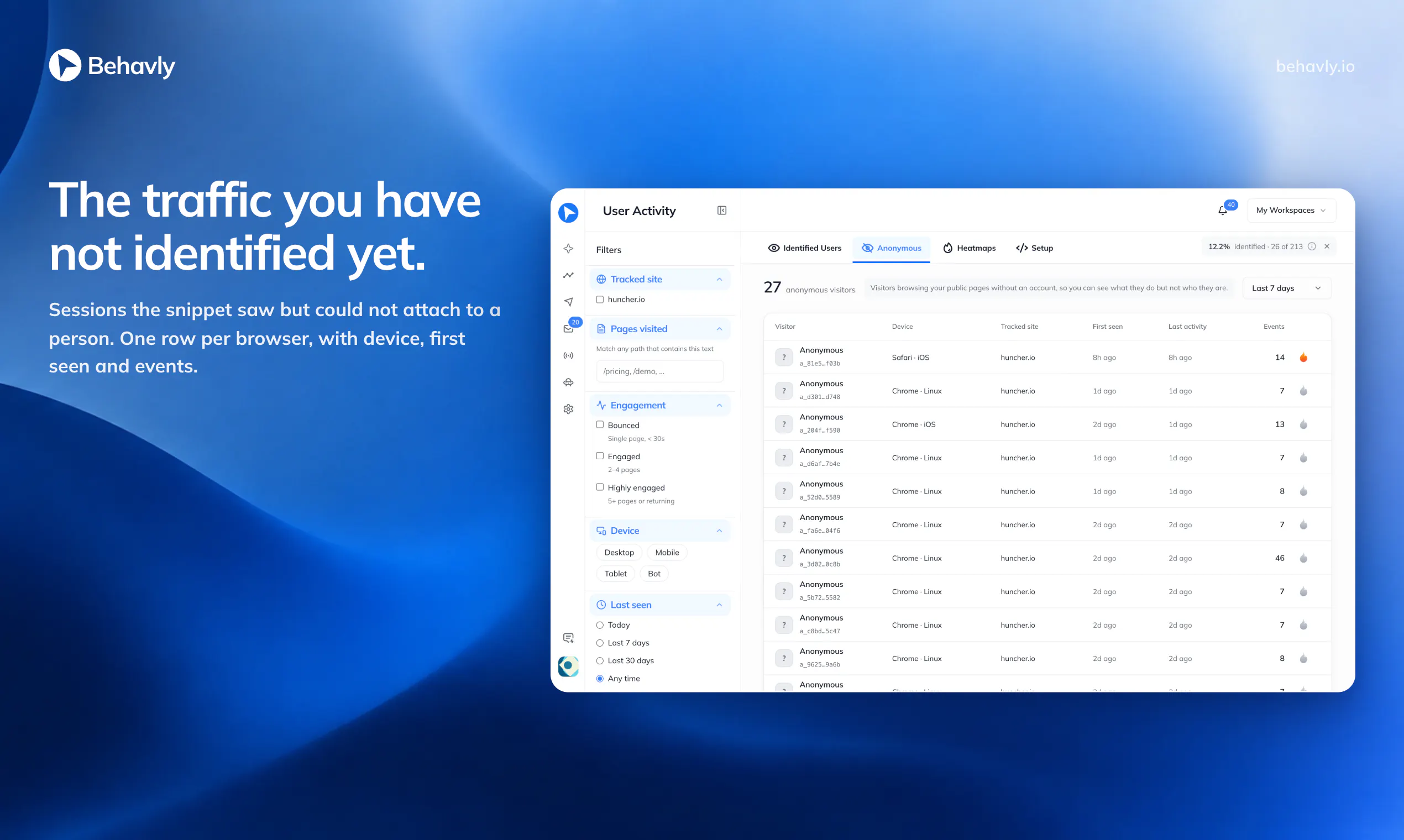The height and width of the screenshot is (840, 1404).
Task: Sort by the Last activity column header
Action: (x=1187, y=327)
